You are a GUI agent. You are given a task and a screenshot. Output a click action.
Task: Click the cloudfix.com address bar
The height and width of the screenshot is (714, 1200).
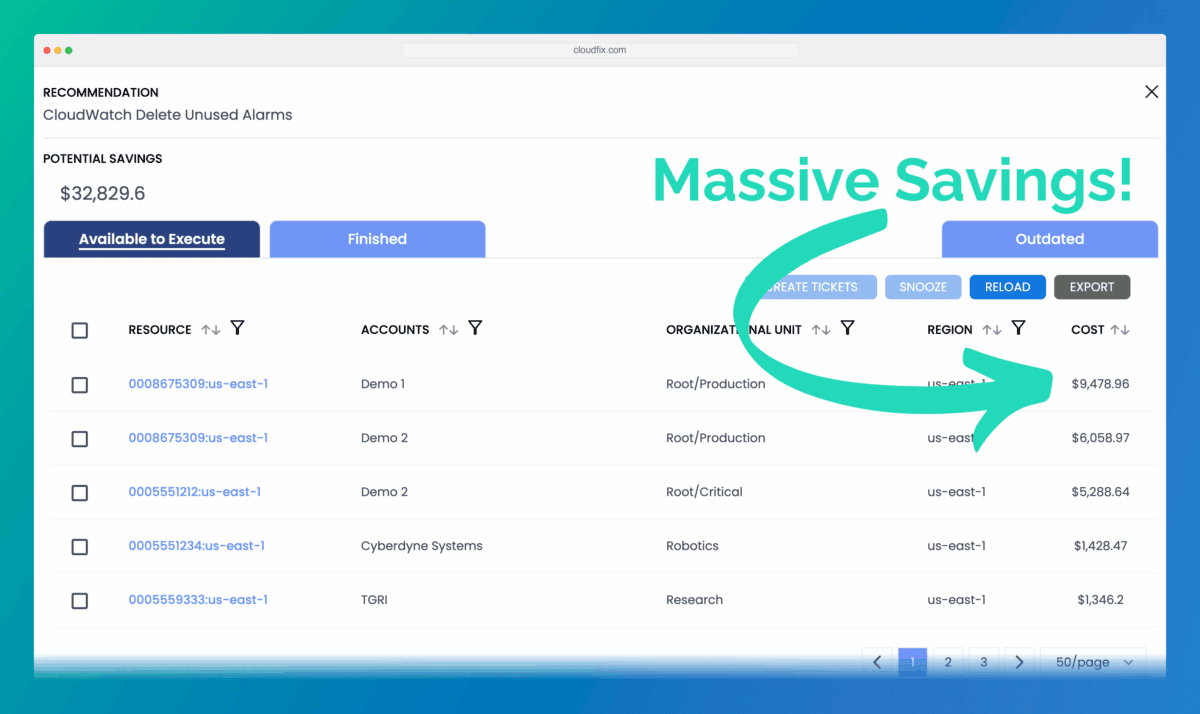[x=600, y=50]
